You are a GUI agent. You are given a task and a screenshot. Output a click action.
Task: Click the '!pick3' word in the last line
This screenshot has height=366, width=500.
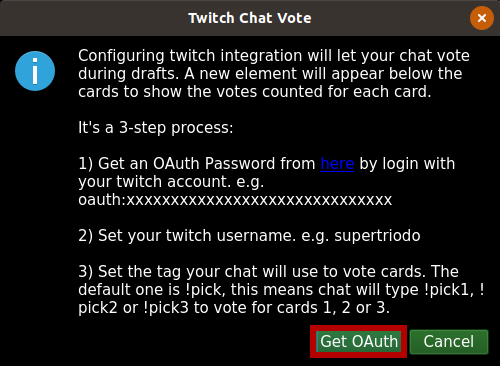[x=166, y=308]
